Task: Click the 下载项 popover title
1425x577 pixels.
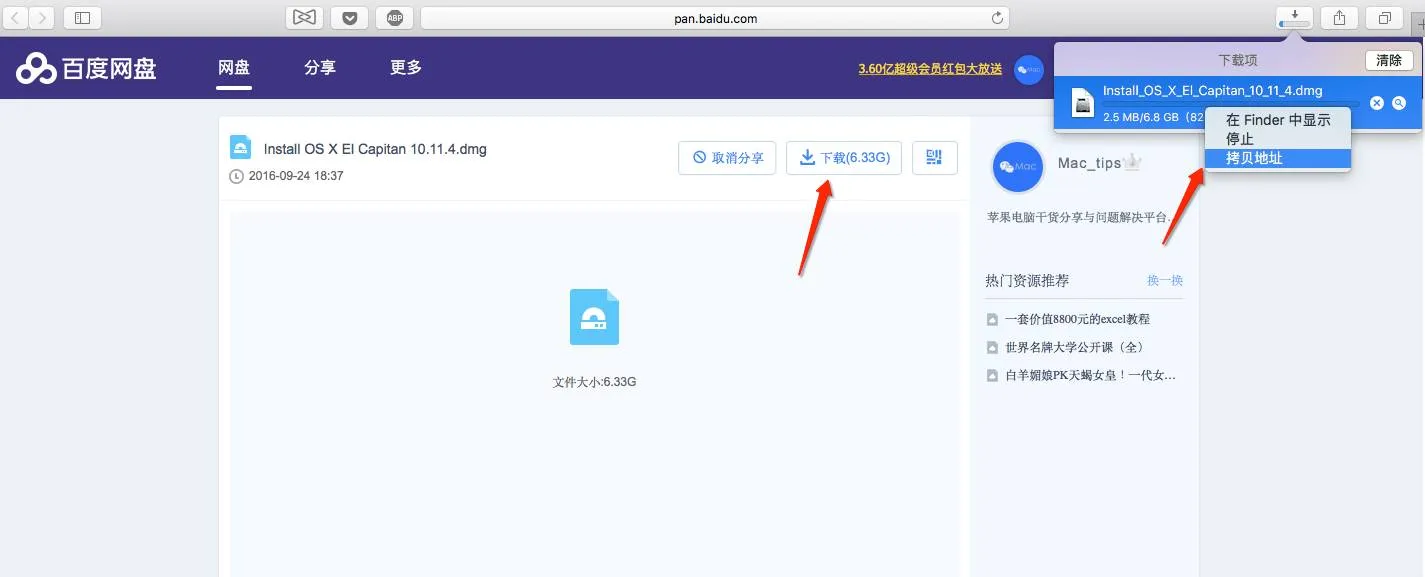Action: coord(1237,60)
